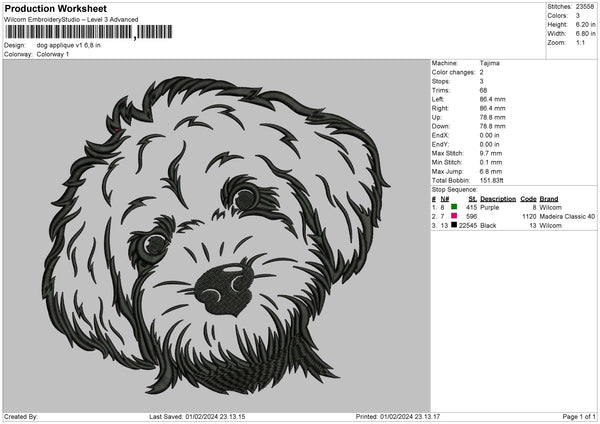Screen dimensions: 600x424
Task: Click the 'Colorway 1' value
Action: 53,54
